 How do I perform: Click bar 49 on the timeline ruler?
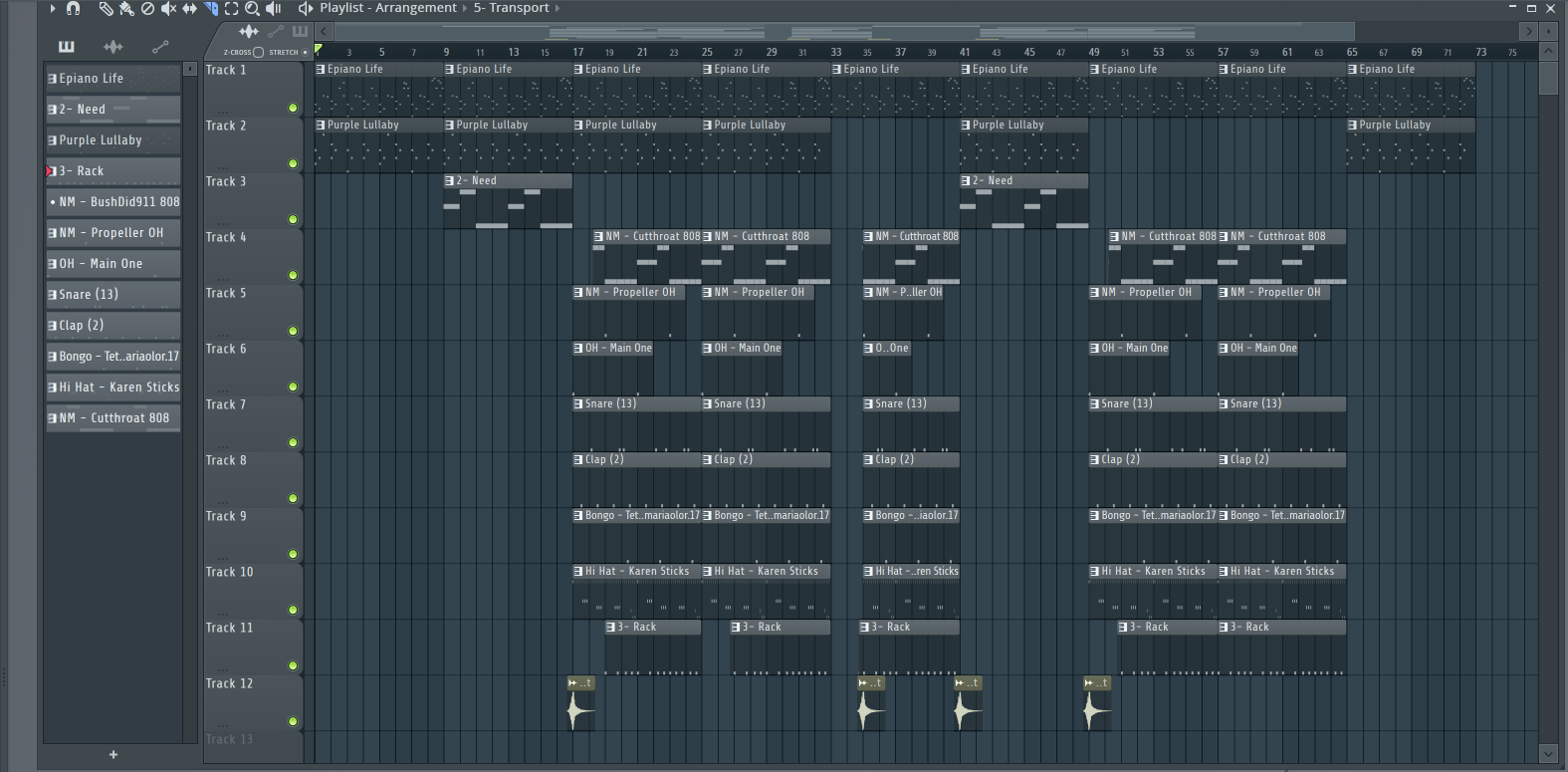(x=1094, y=52)
